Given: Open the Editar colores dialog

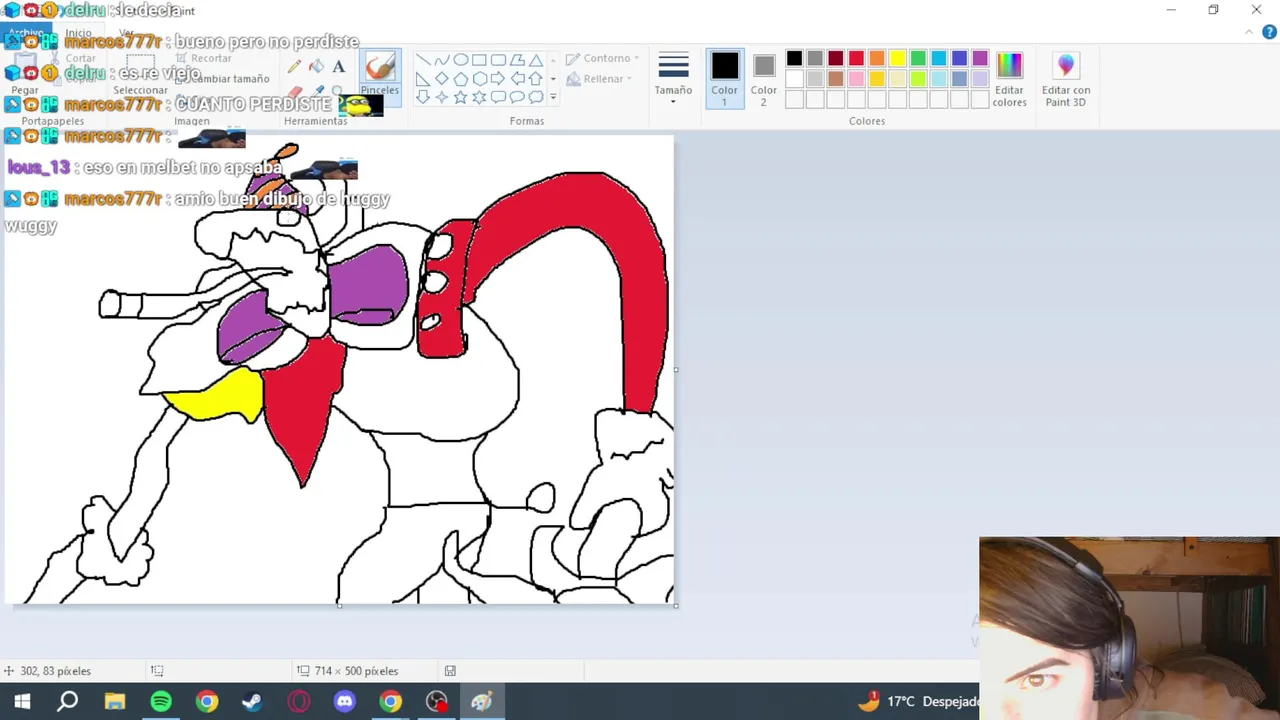Looking at the screenshot, I should click(1009, 79).
